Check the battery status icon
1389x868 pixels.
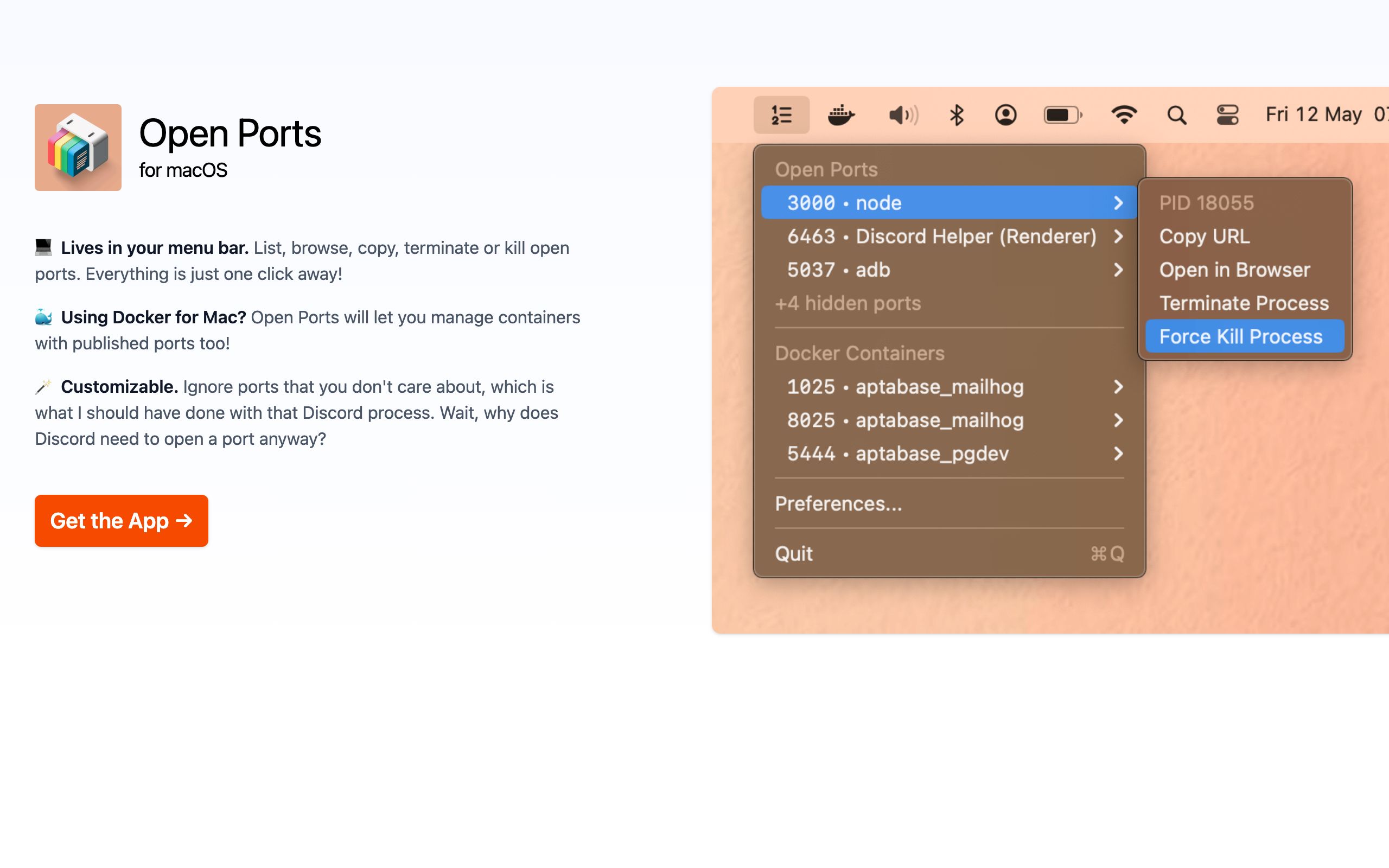point(1063,116)
